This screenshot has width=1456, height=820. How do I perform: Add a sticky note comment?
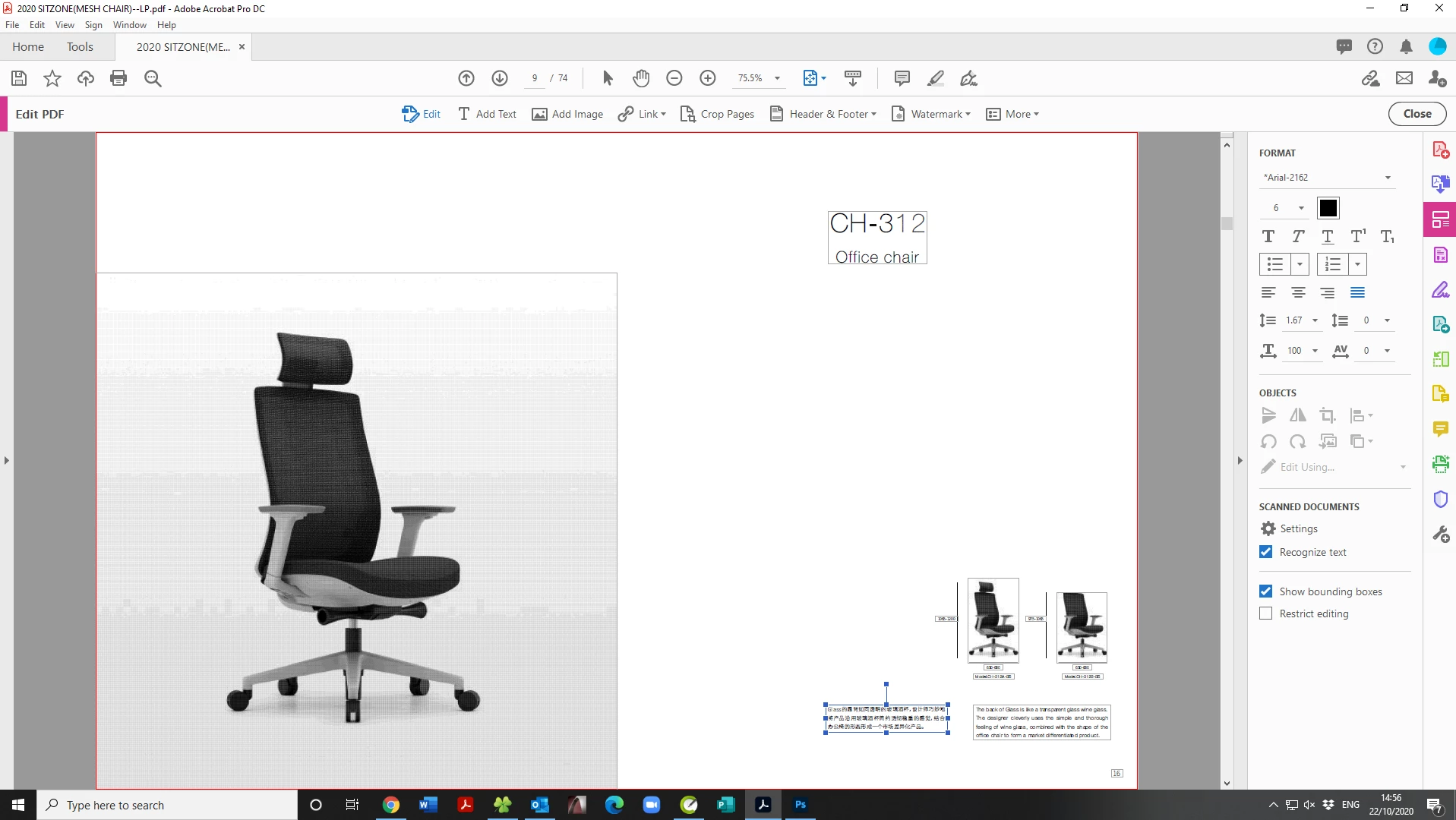902,78
